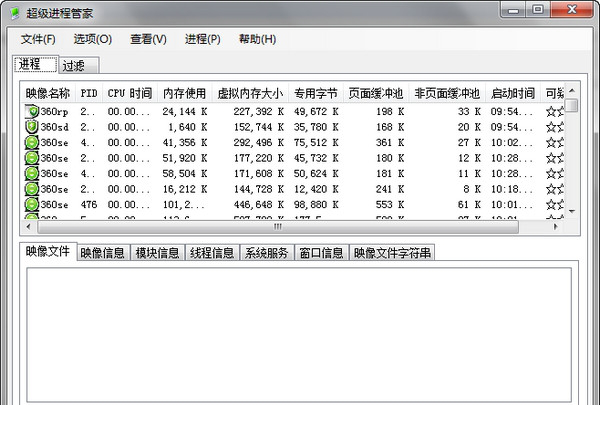Screen dimensions: 600x421
Task: Click icon of 360se row with 16,212 K
Action: (32, 189)
